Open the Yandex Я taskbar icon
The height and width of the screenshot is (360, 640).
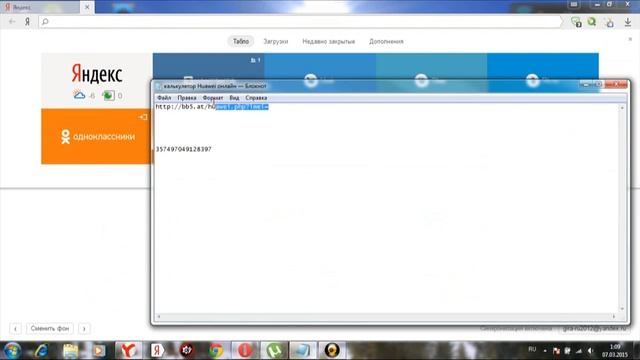[157, 350]
